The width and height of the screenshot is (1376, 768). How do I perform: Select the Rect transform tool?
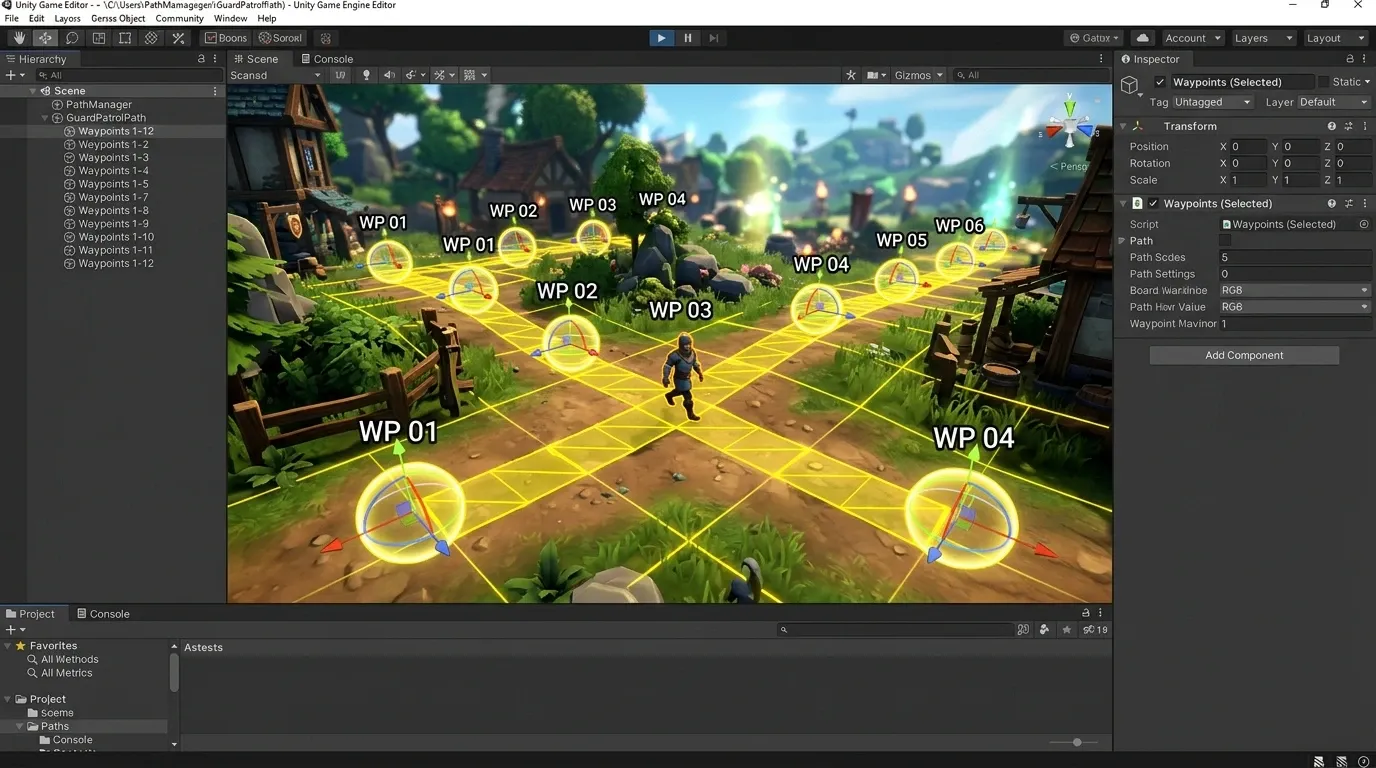pos(125,38)
